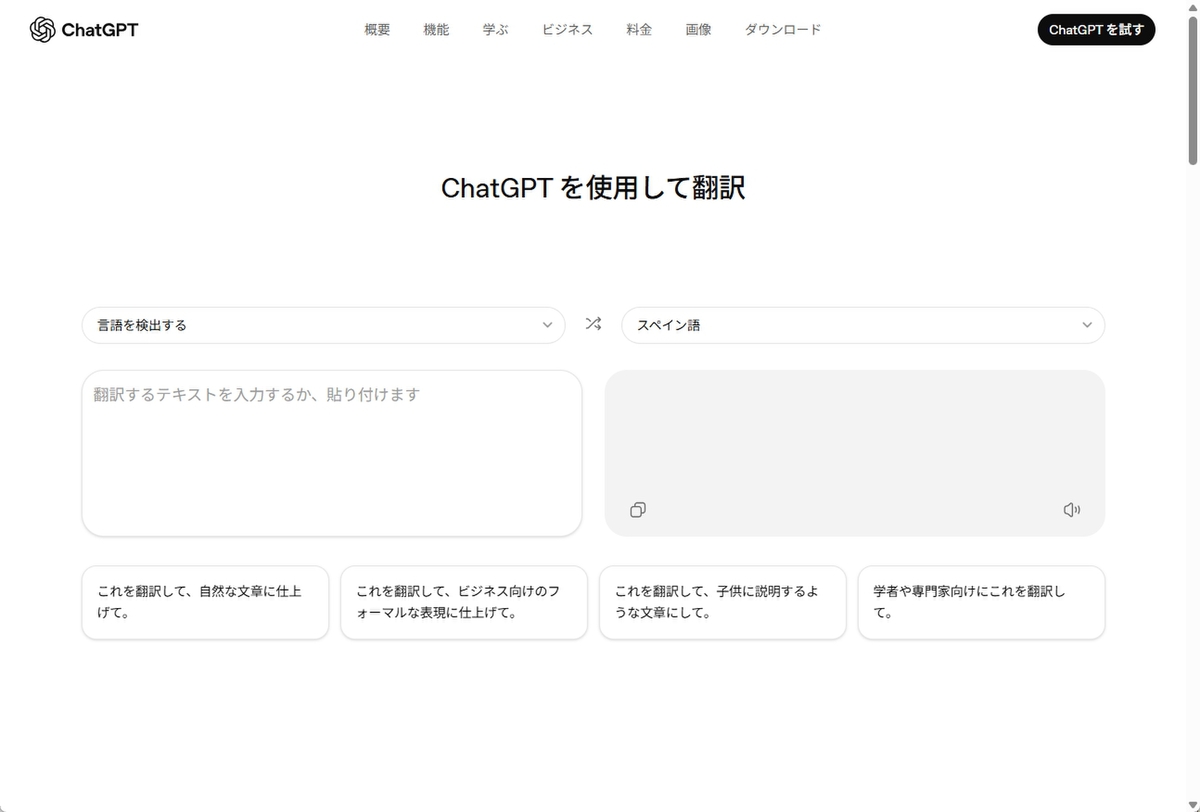
Task: Choose 学者や専門家向け suggestion card
Action: (981, 602)
